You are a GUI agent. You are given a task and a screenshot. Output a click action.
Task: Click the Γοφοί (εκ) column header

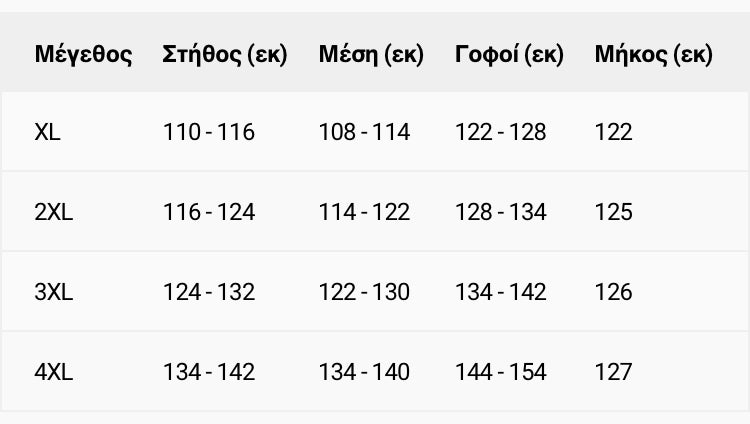tap(509, 54)
